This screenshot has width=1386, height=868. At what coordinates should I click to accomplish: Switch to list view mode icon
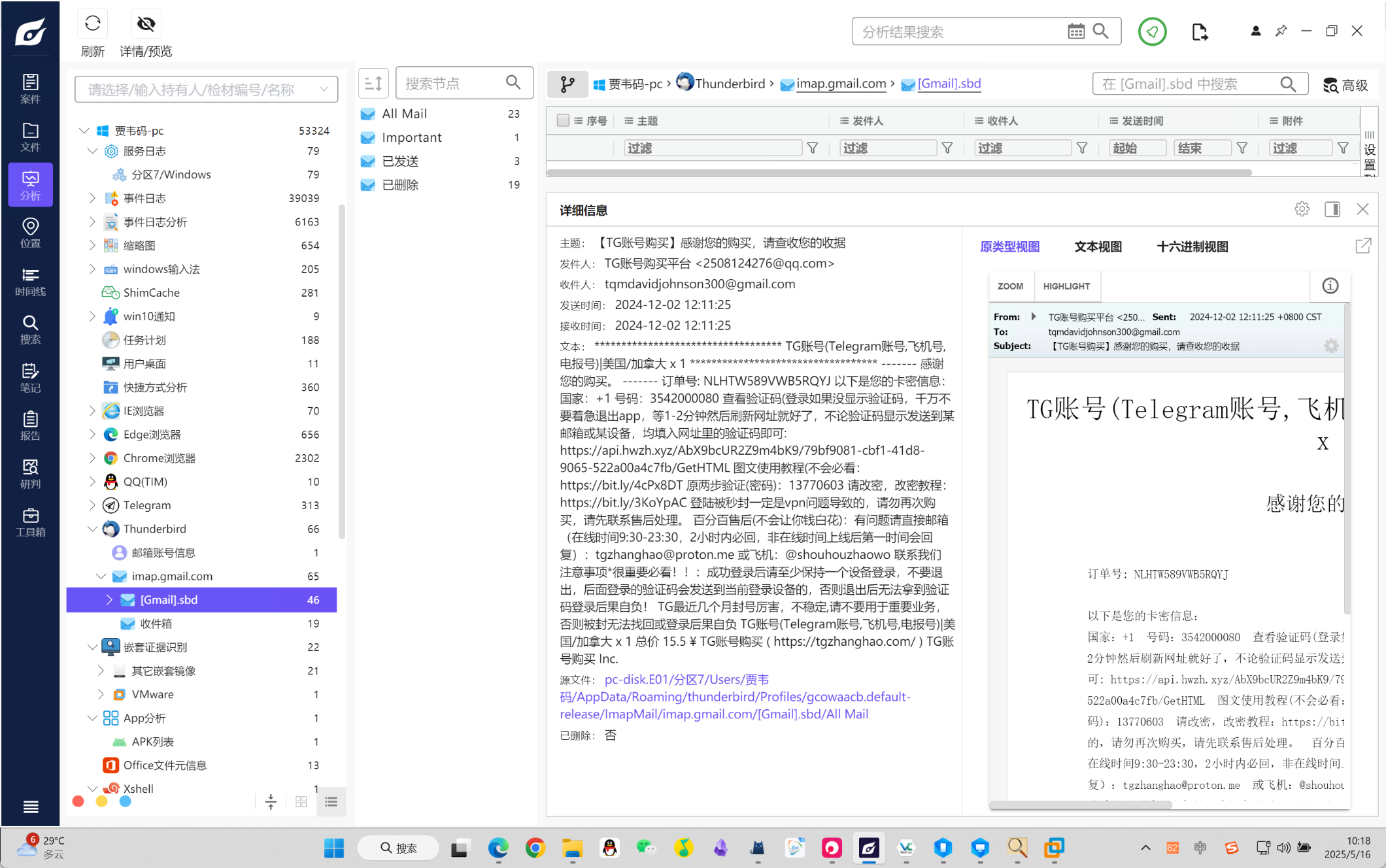(x=331, y=802)
